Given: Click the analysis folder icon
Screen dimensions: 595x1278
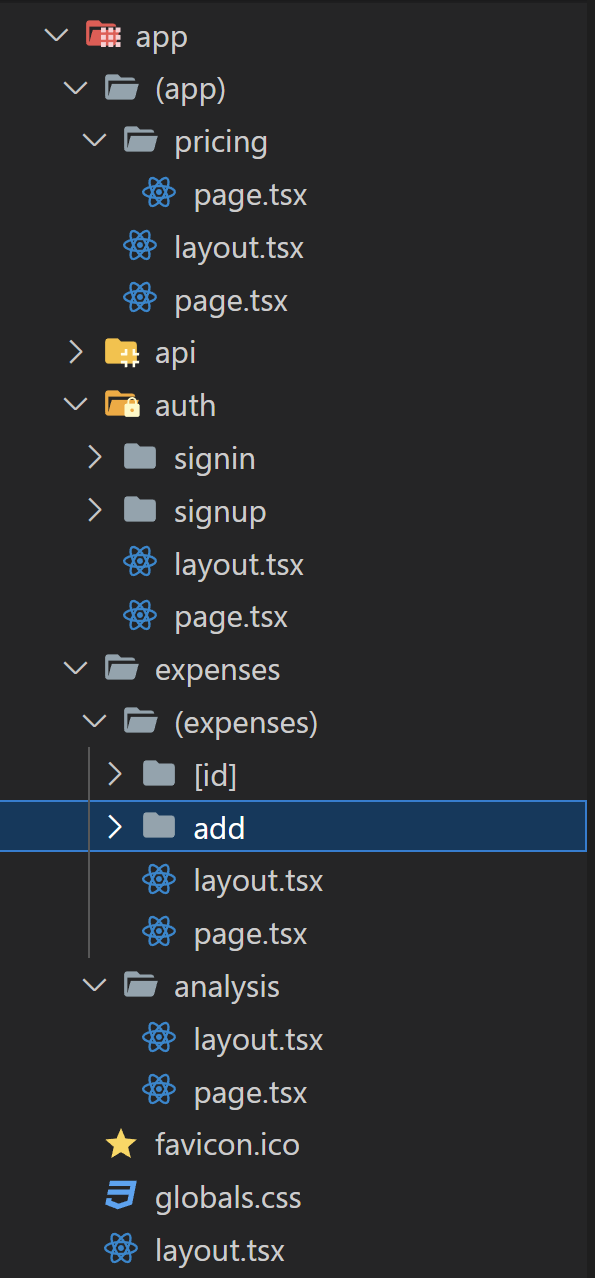Looking at the screenshot, I should pyautogui.click(x=141, y=986).
